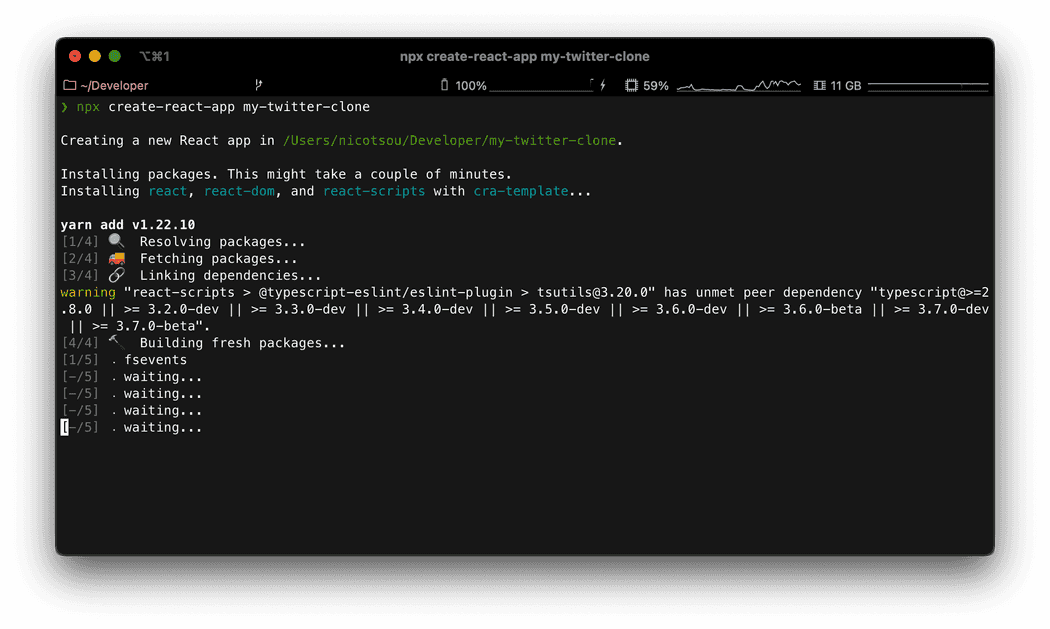Click the truck emoji beside Fetching packages
The width and height of the screenshot is (1050, 629).
point(116,257)
